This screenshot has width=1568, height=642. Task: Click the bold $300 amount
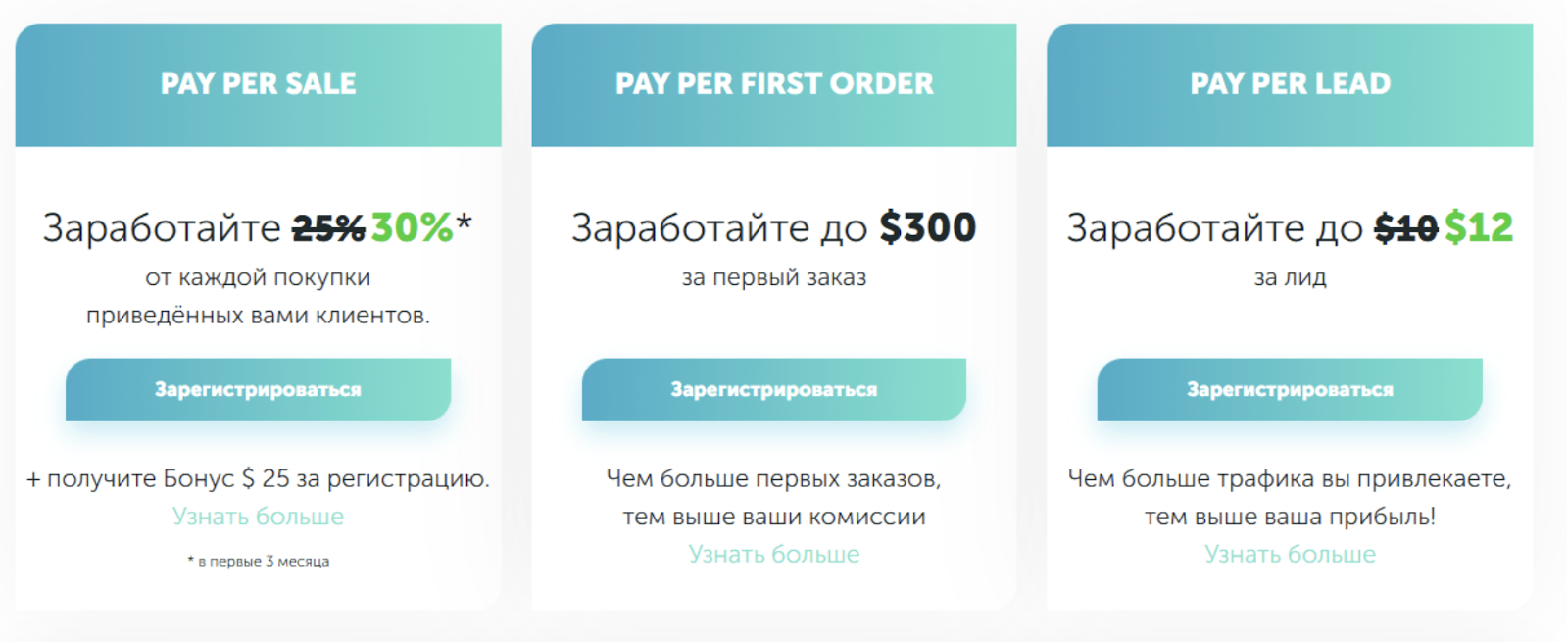(x=927, y=227)
